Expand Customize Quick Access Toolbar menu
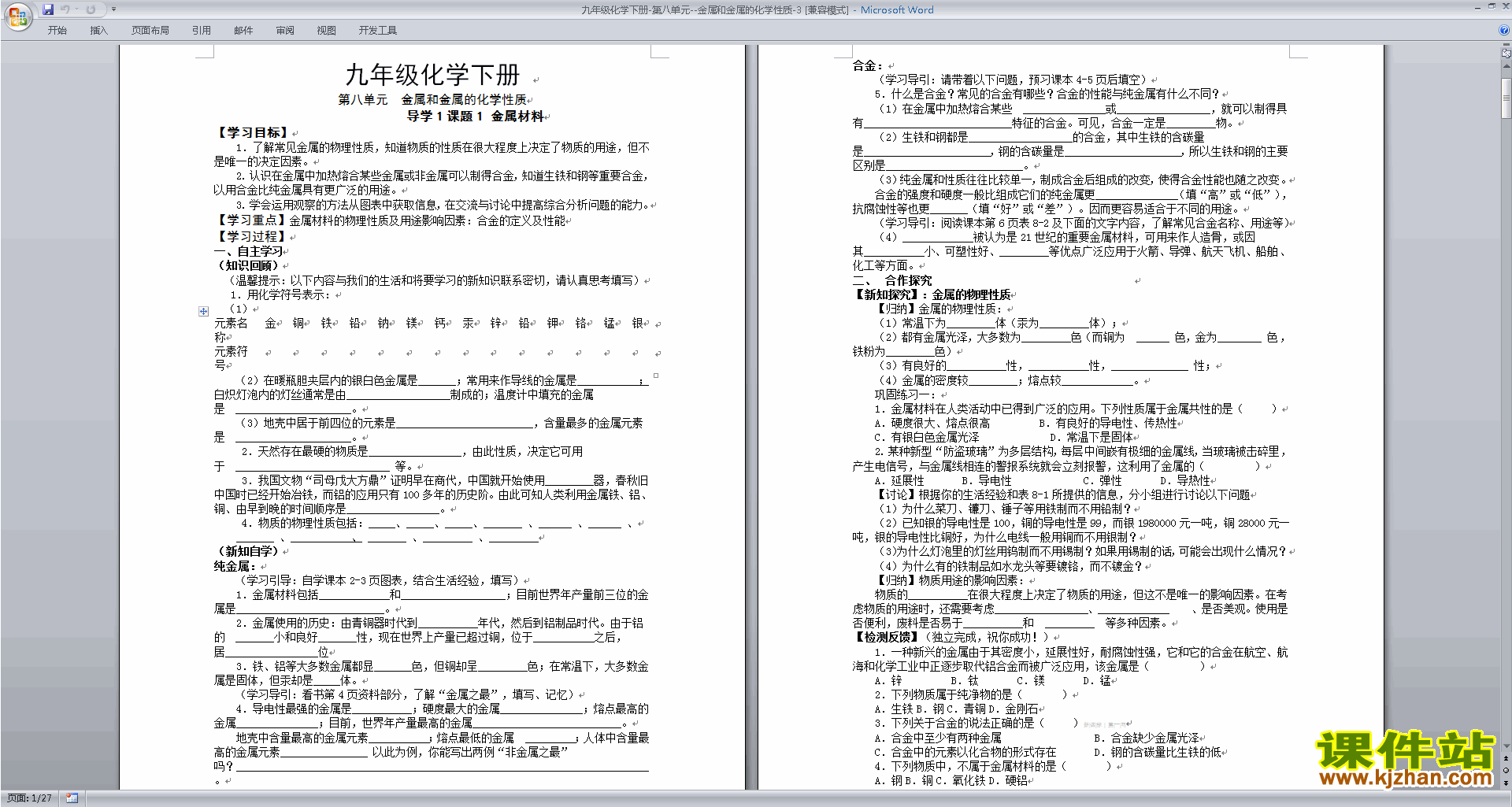 (x=113, y=9)
